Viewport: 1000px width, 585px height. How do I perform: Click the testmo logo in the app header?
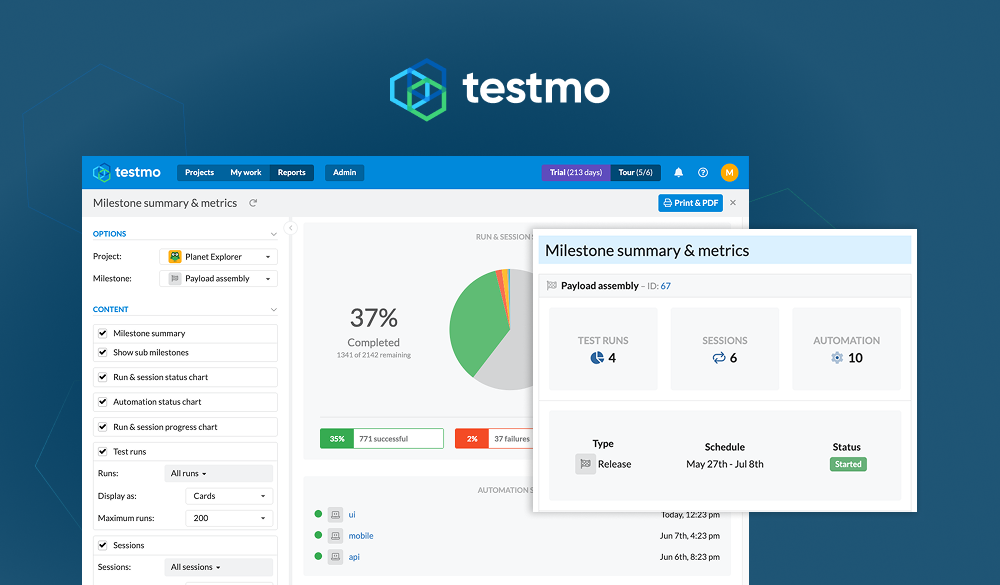click(x=126, y=172)
